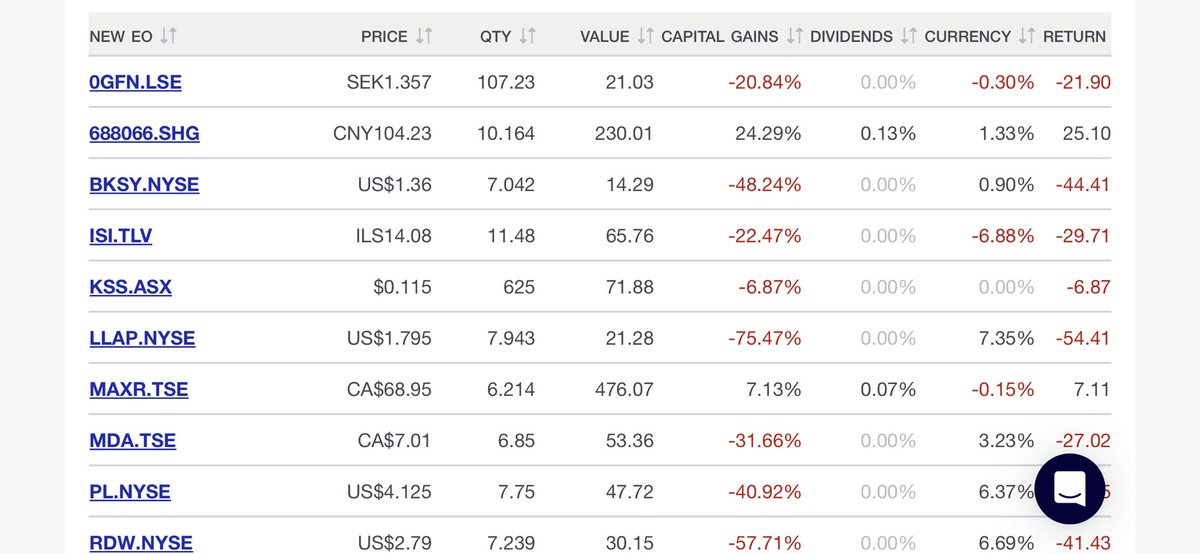
Task: Click the value 53.36
Action: click(630, 440)
